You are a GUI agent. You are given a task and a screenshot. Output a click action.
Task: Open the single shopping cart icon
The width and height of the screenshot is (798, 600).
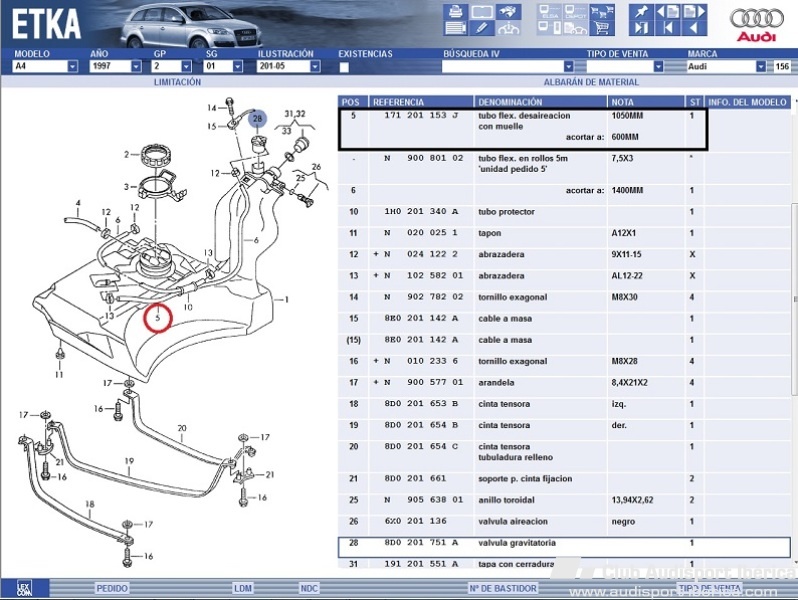602,28
